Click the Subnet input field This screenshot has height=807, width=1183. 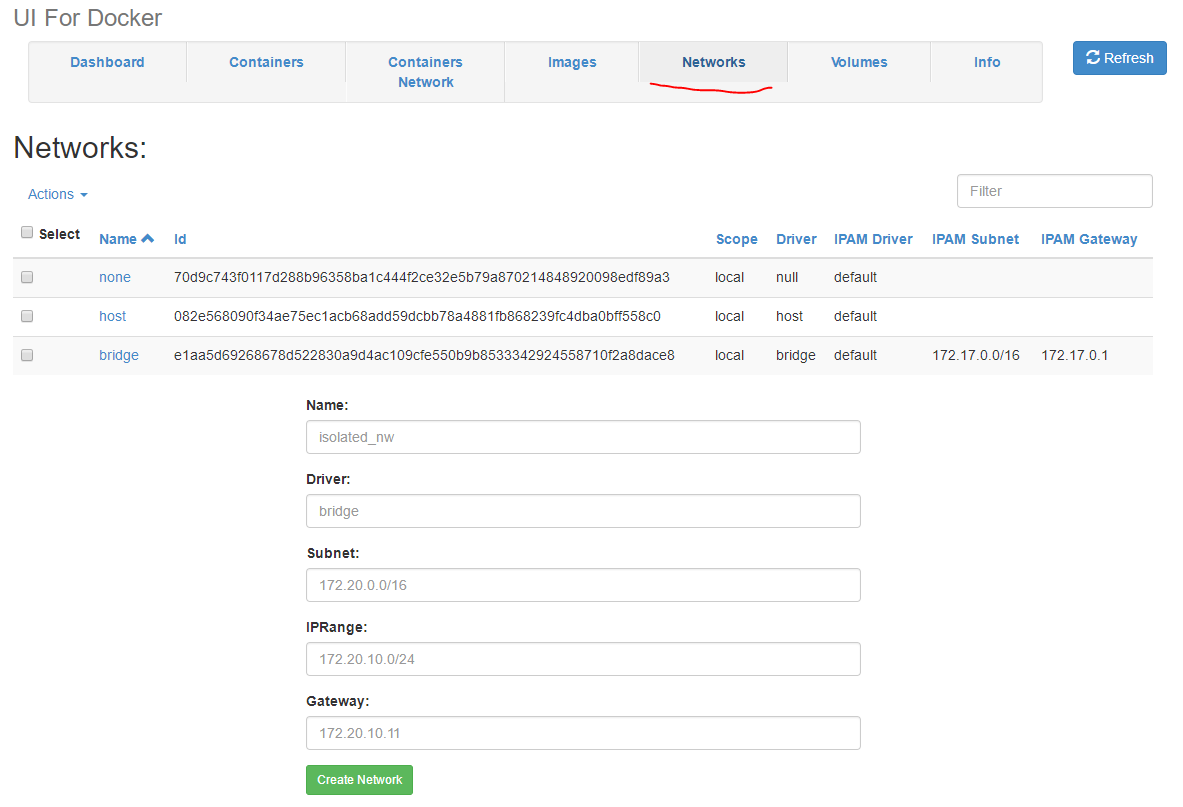point(583,585)
